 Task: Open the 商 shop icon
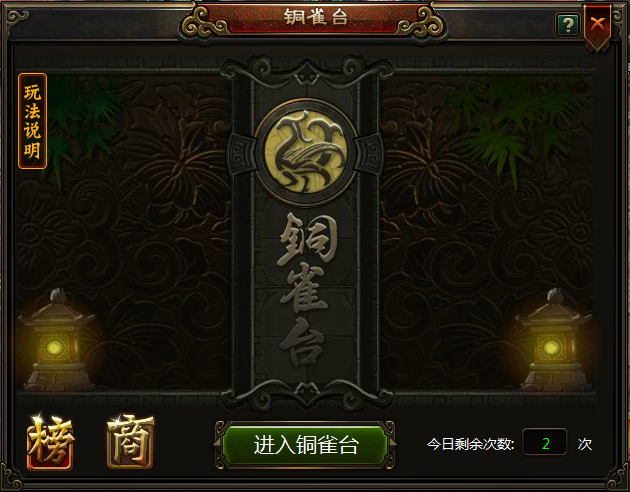click(131, 441)
